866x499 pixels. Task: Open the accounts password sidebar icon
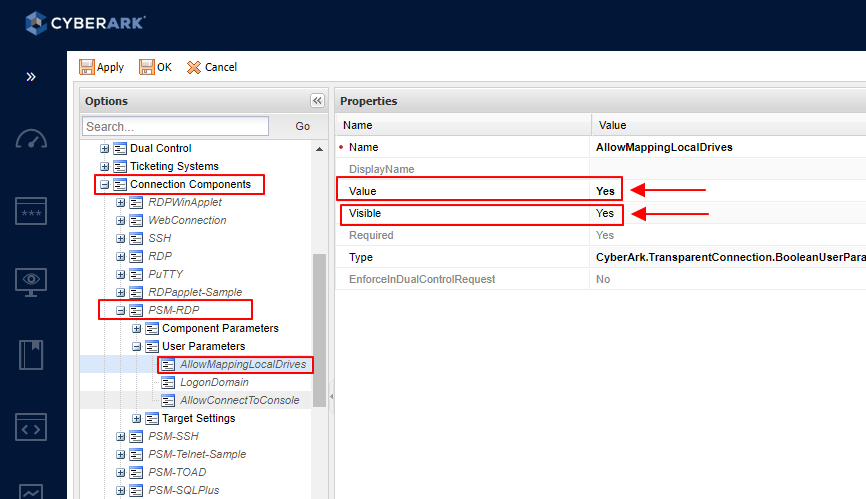[31, 211]
